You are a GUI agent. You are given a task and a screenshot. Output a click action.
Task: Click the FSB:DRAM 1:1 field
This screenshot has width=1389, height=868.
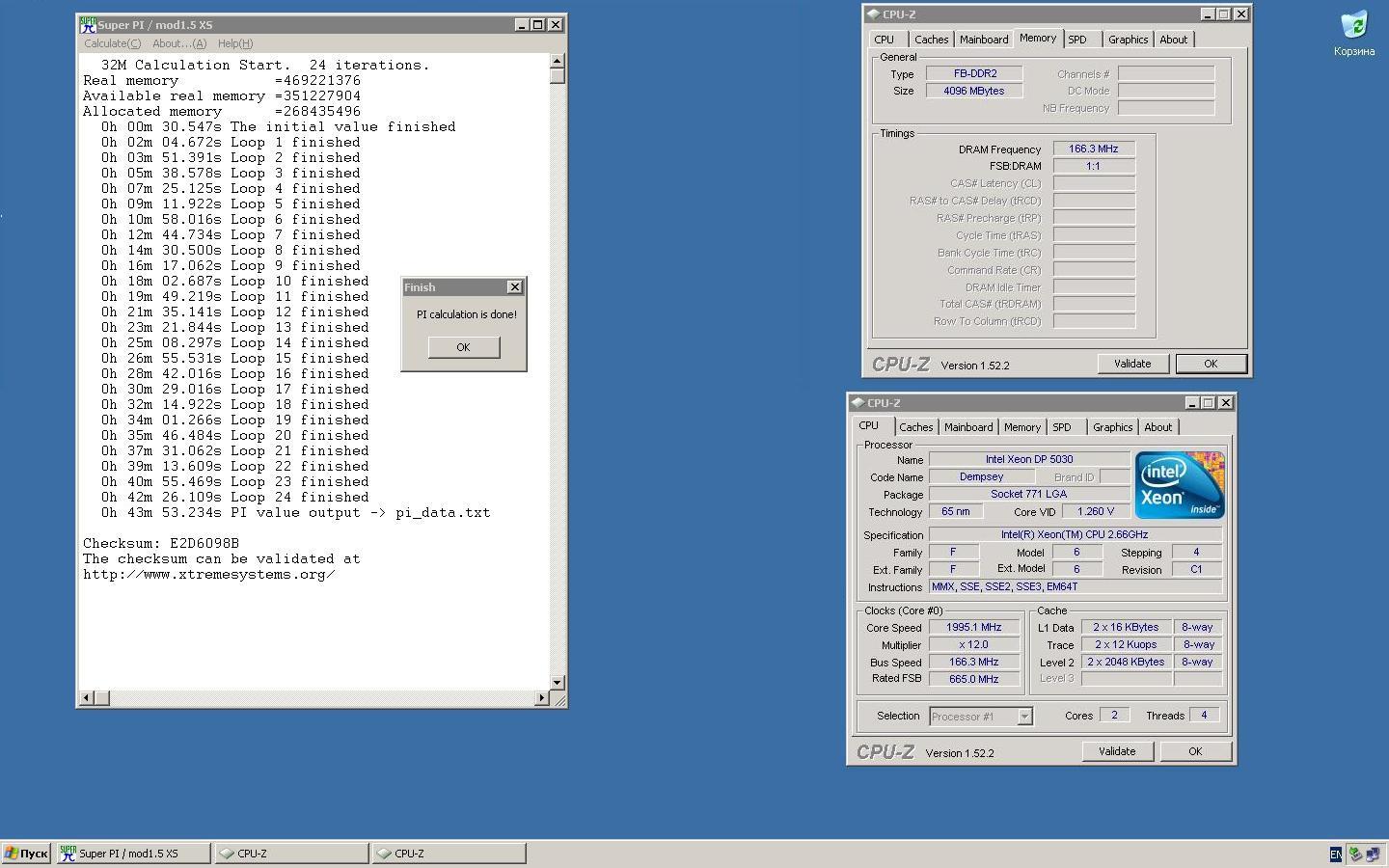[1094, 166]
